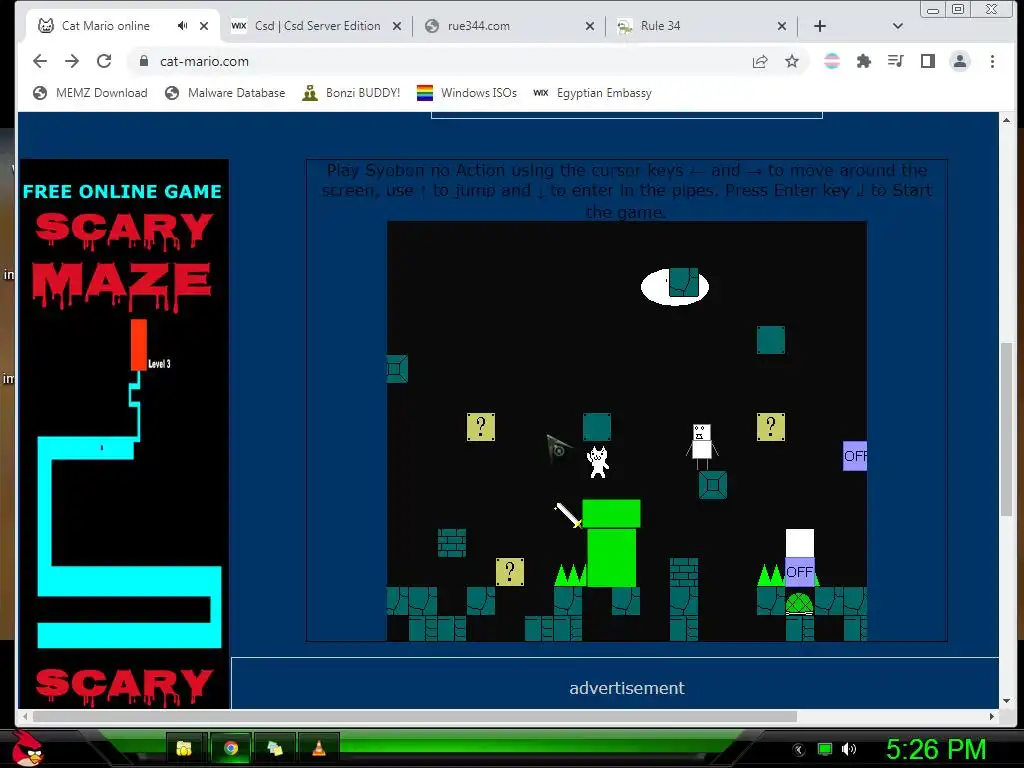This screenshot has width=1024, height=768.
Task: Open the Windows ISOs bookmark
Action: click(467, 93)
